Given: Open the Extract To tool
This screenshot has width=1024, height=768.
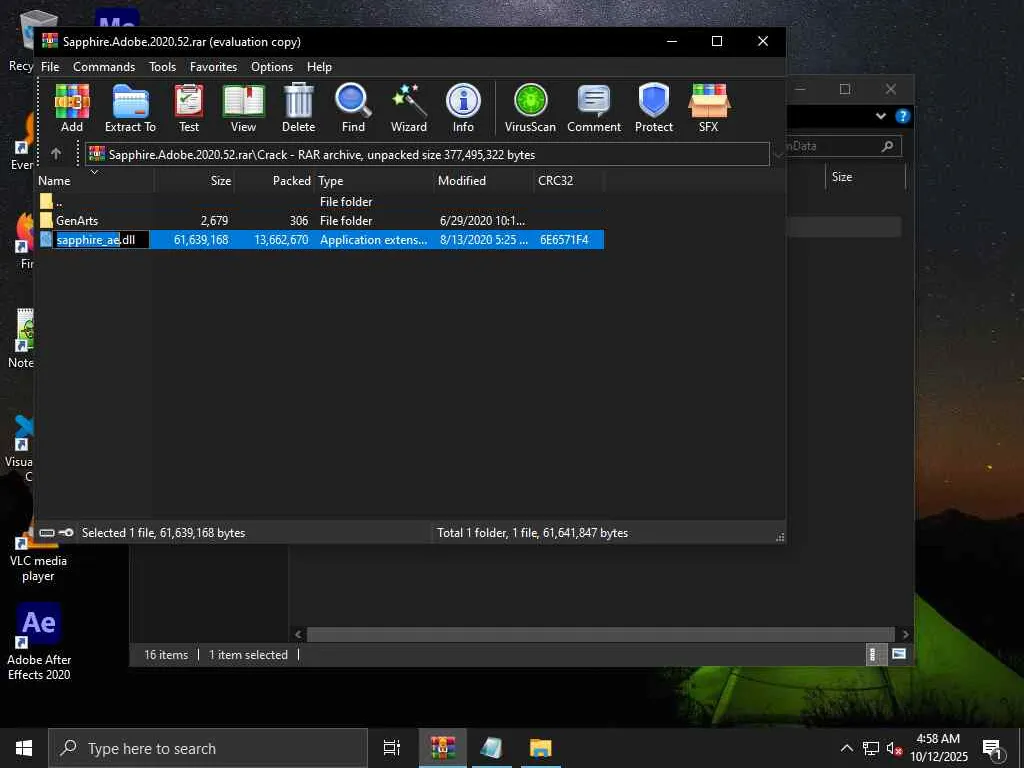Looking at the screenshot, I should tap(131, 108).
